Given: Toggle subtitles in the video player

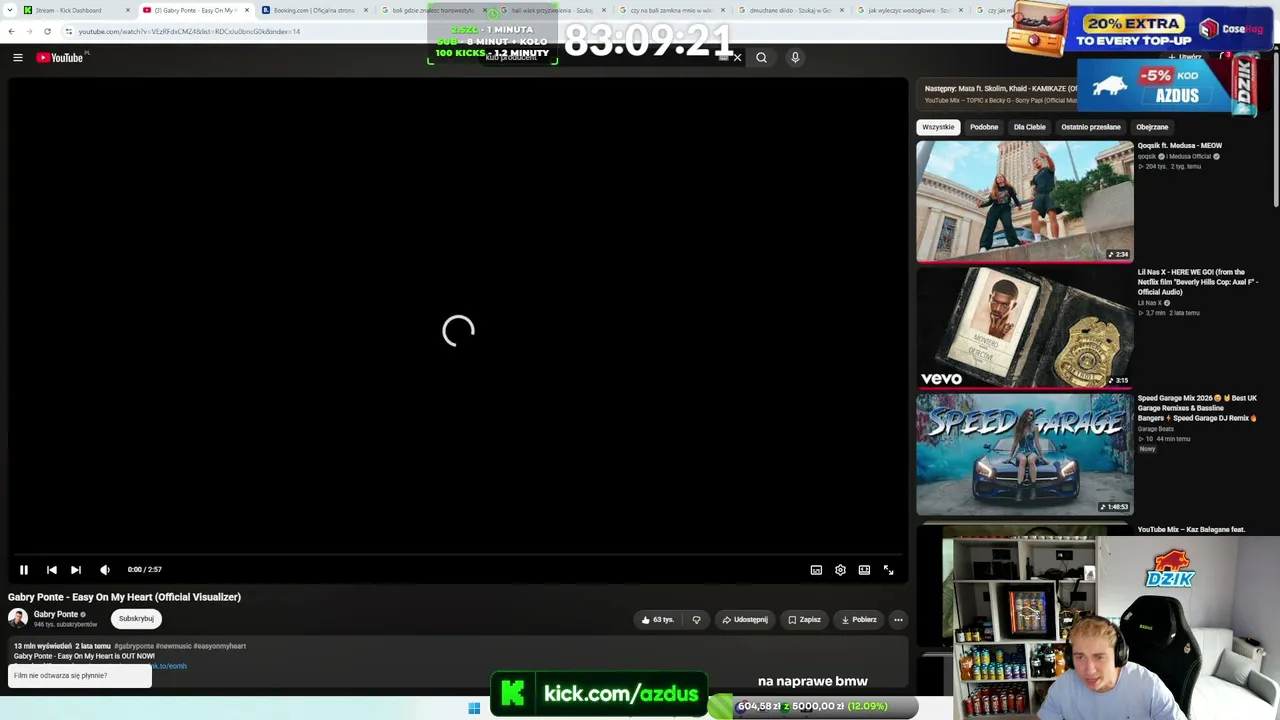Looking at the screenshot, I should click(x=816, y=570).
